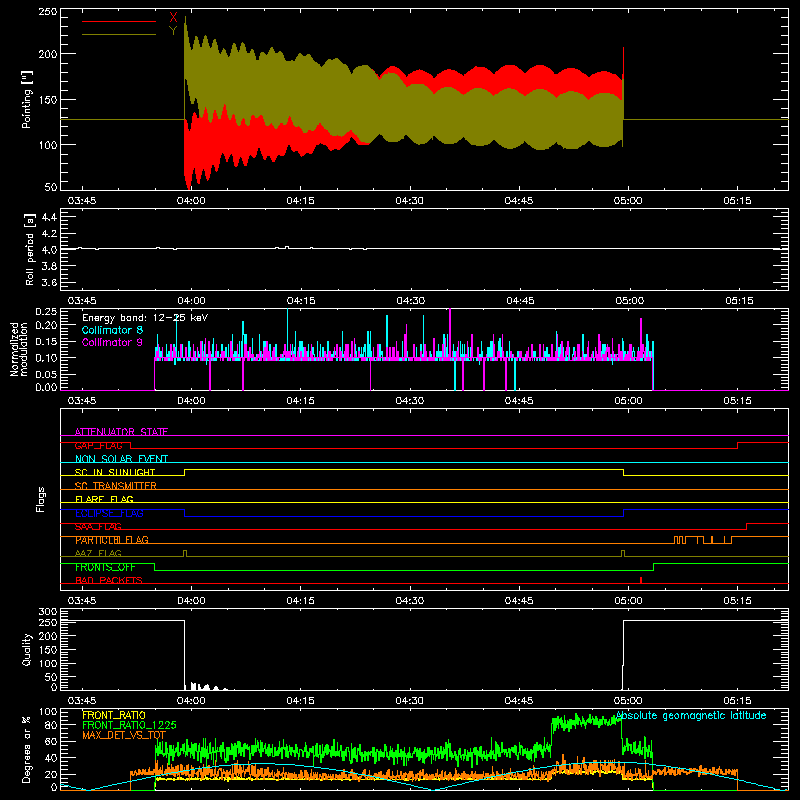
Task: Click the ATTENUATOR_STATE flag label
Action: coord(121,432)
